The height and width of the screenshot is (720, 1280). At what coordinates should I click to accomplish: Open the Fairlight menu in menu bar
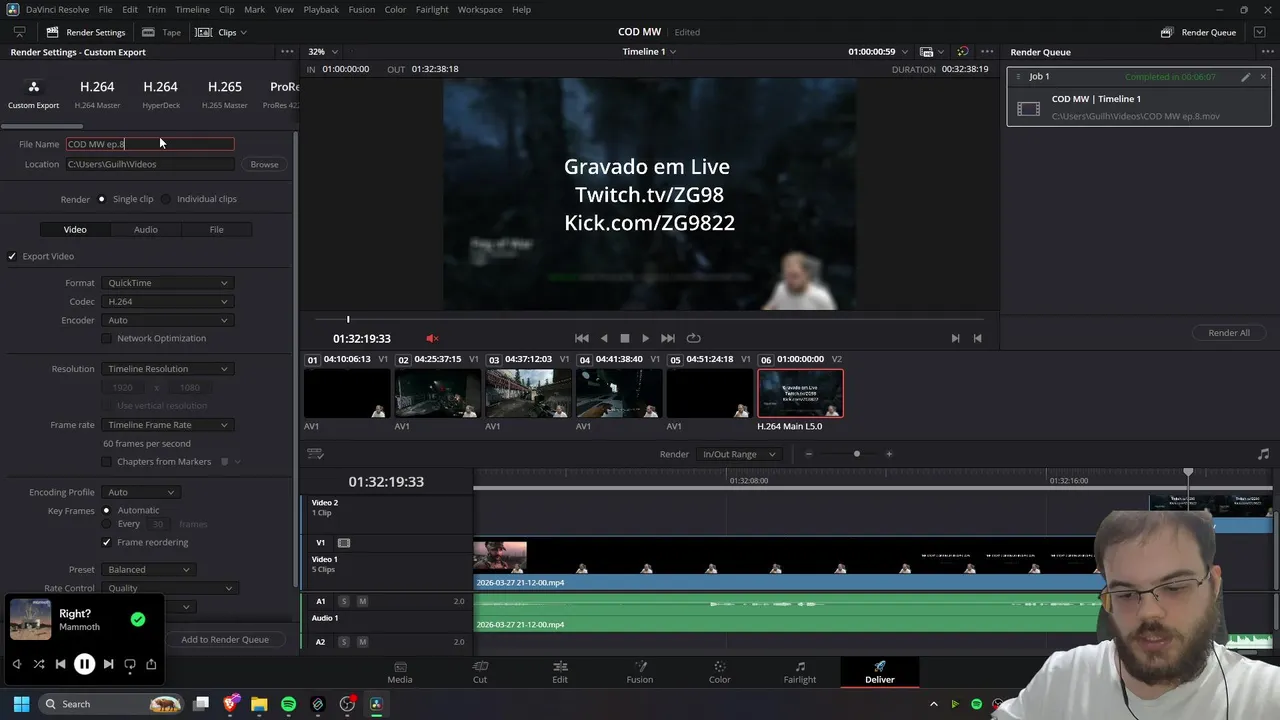pos(432,10)
